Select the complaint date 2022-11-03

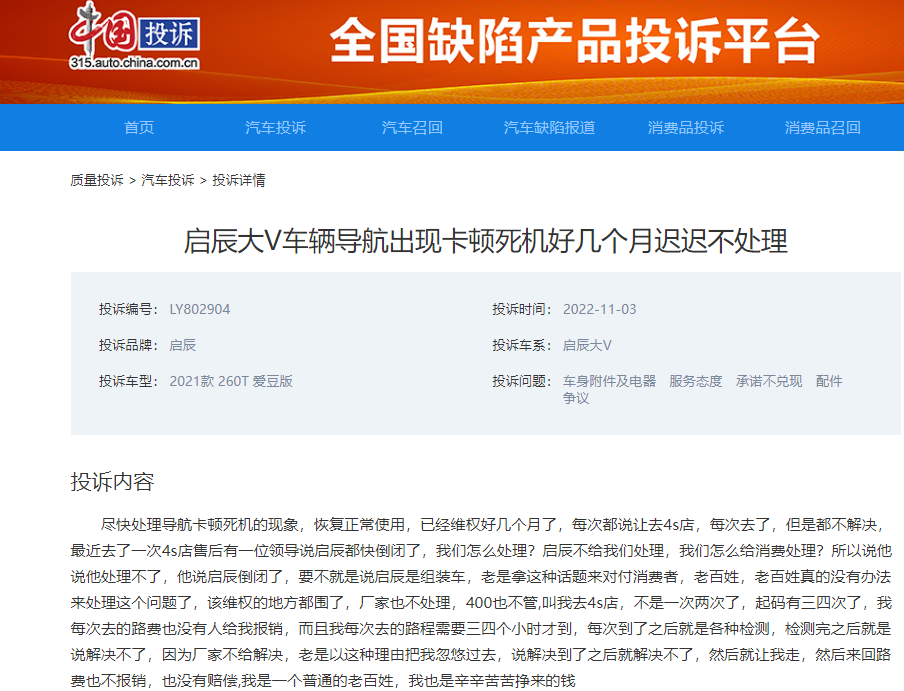600,309
